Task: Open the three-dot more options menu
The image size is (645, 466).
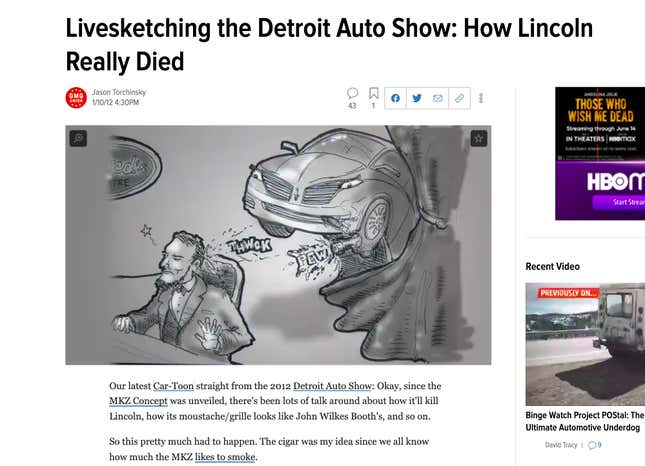Action: coord(481,98)
